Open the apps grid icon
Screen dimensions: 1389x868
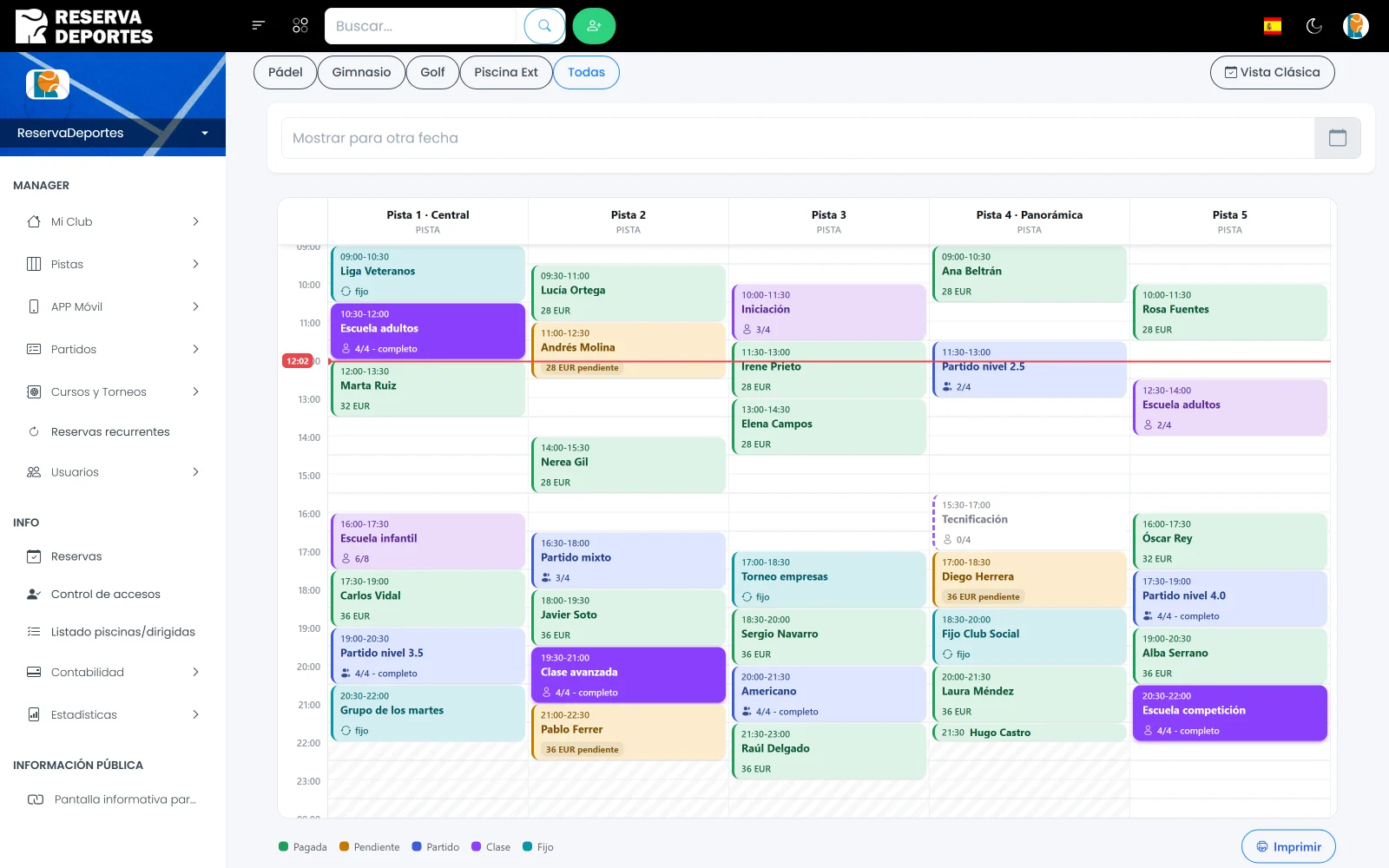[x=300, y=26]
